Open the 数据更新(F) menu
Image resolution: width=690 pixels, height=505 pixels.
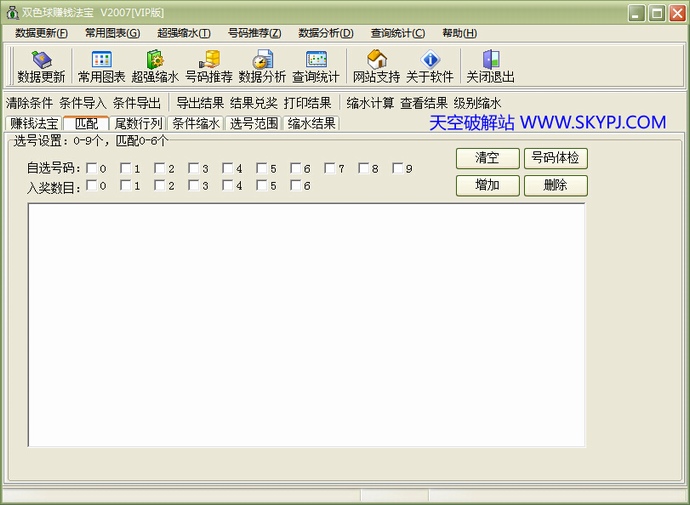pos(42,33)
